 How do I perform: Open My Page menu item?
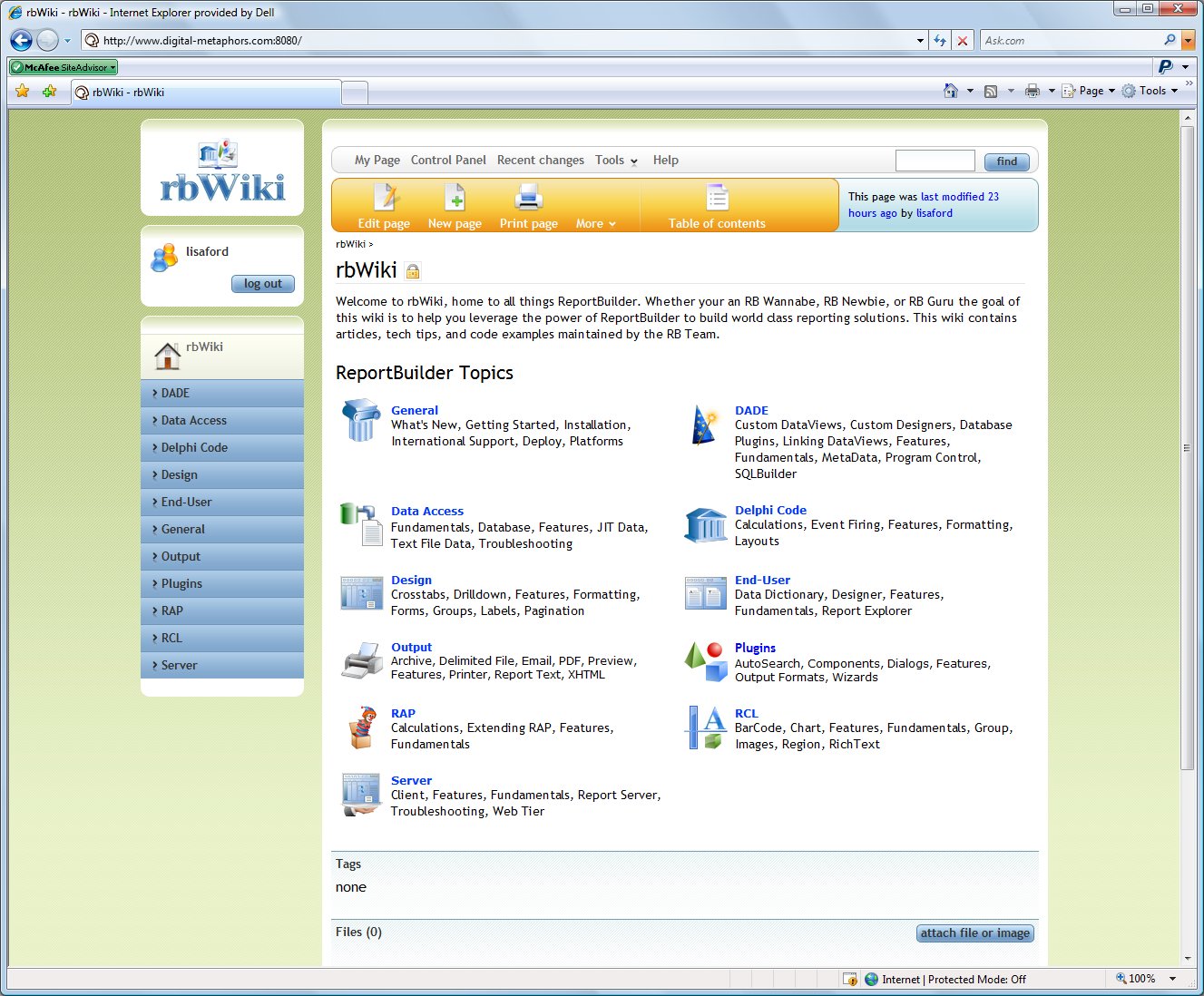tap(377, 161)
